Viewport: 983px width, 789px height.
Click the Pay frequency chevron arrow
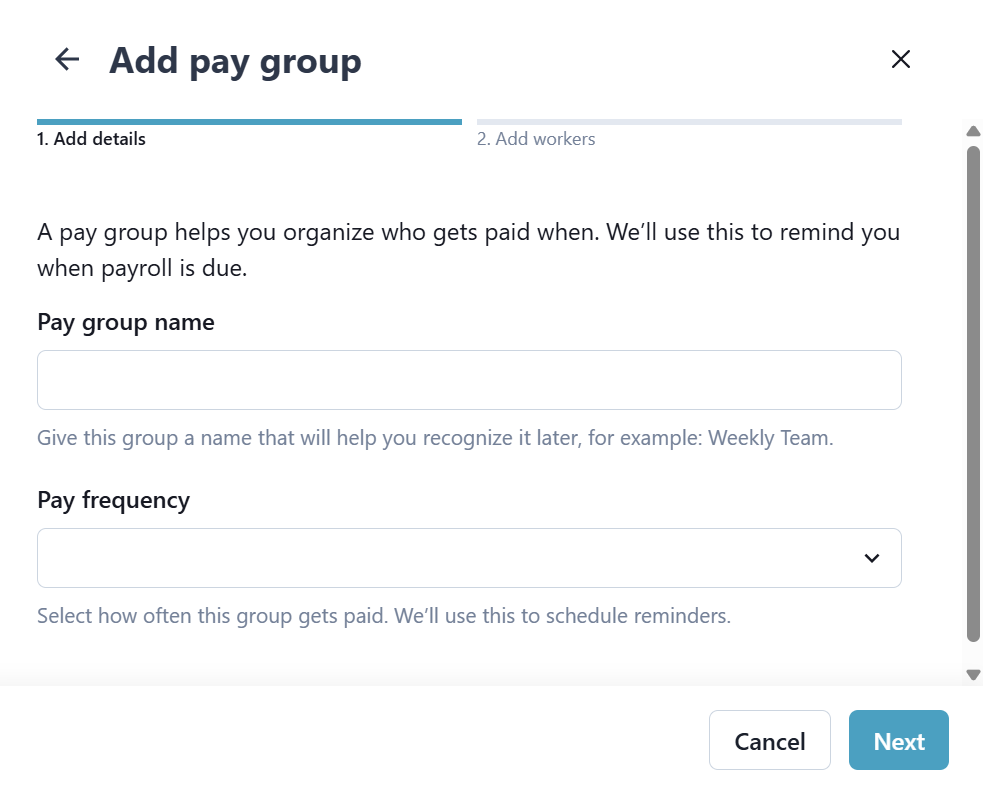click(x=871, y=558)
